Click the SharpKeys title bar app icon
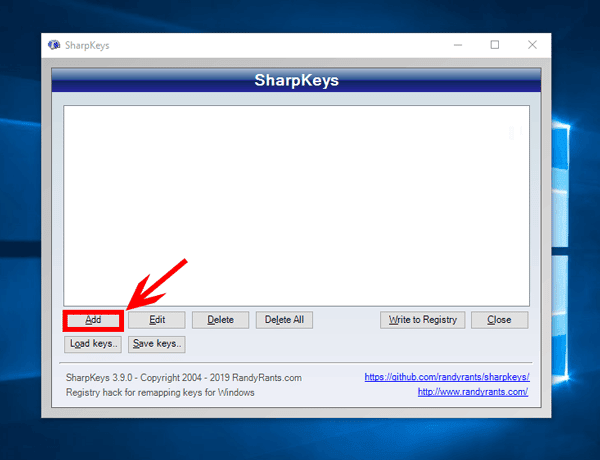Screen dimensions: 600x460 (x=54, y=45)
